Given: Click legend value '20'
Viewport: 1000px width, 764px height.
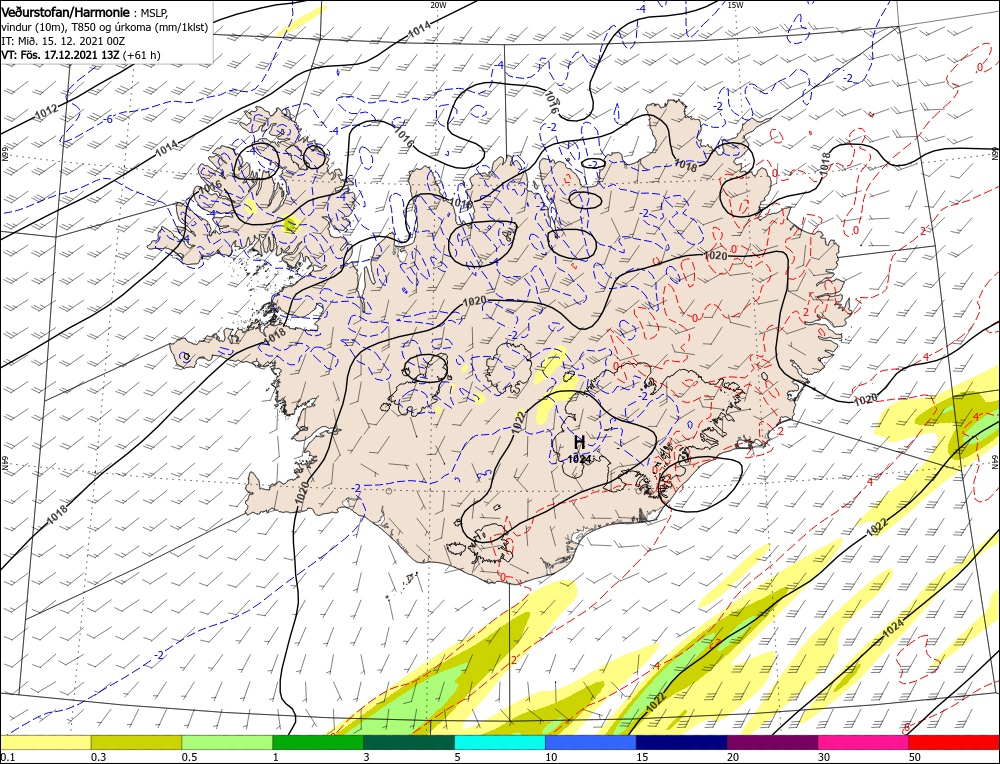Looking at the screenshot, I should point(733,757).
